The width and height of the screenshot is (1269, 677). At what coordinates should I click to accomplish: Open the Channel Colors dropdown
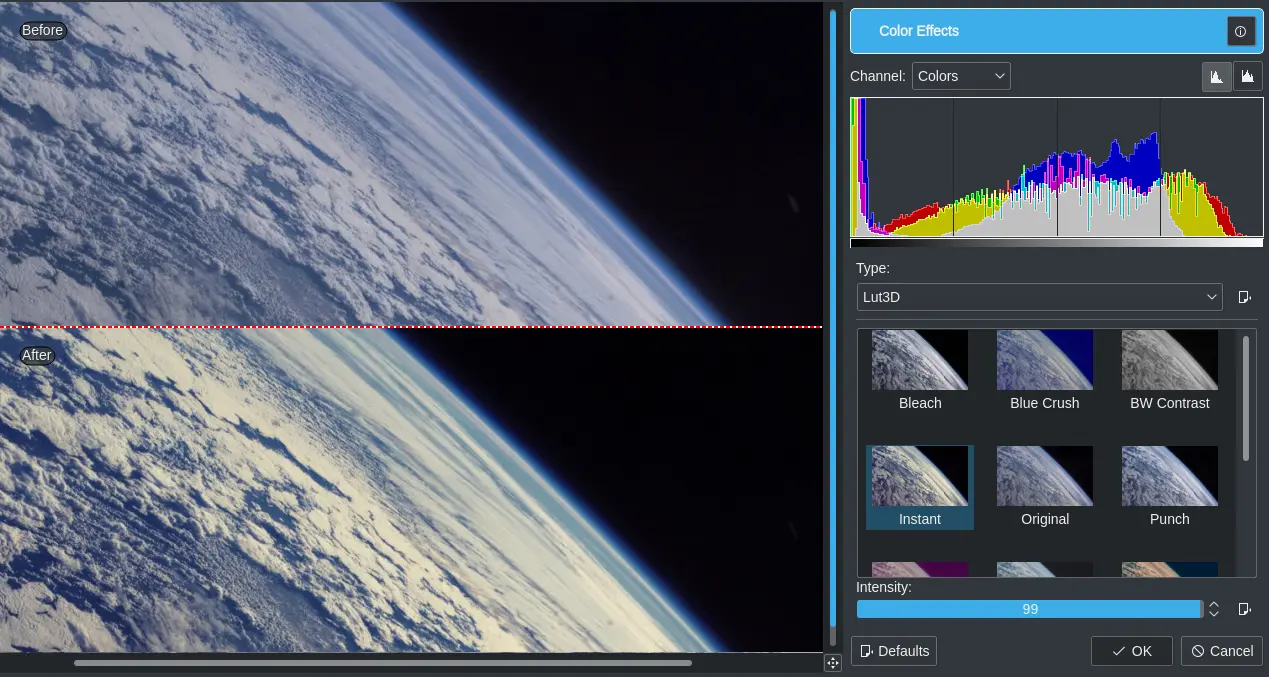961,76
